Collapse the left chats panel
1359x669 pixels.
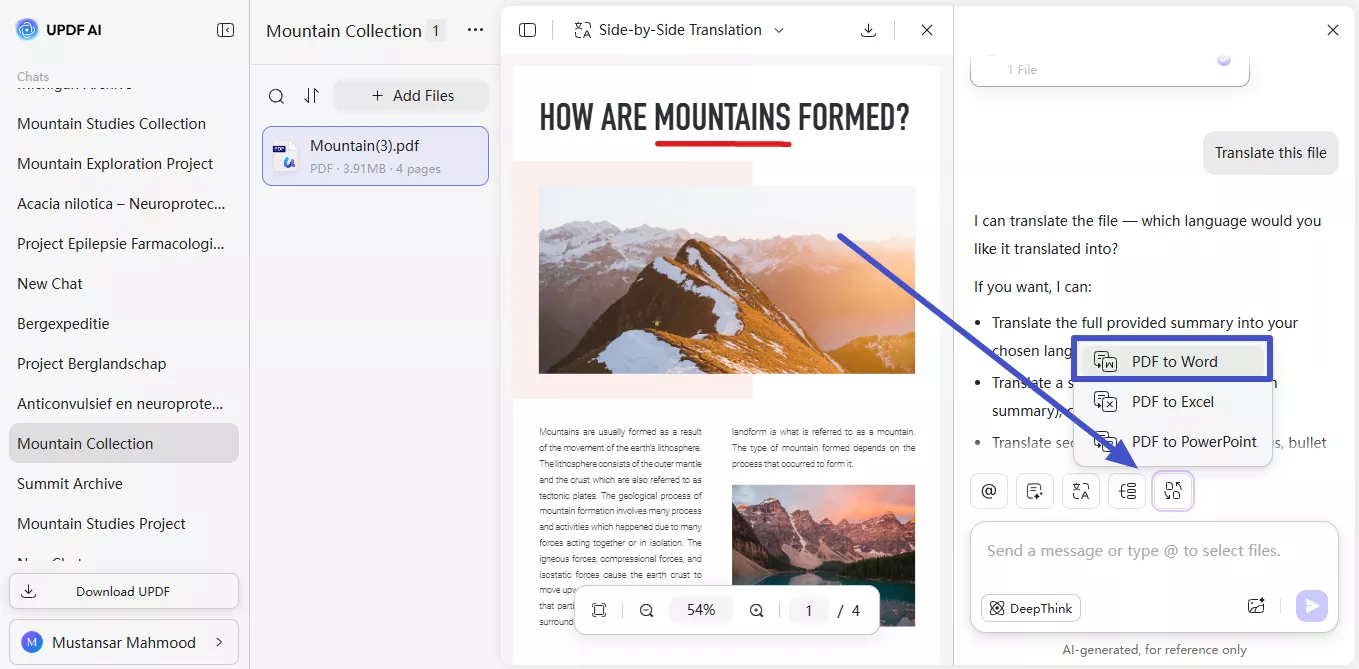[x=226, y=29]
